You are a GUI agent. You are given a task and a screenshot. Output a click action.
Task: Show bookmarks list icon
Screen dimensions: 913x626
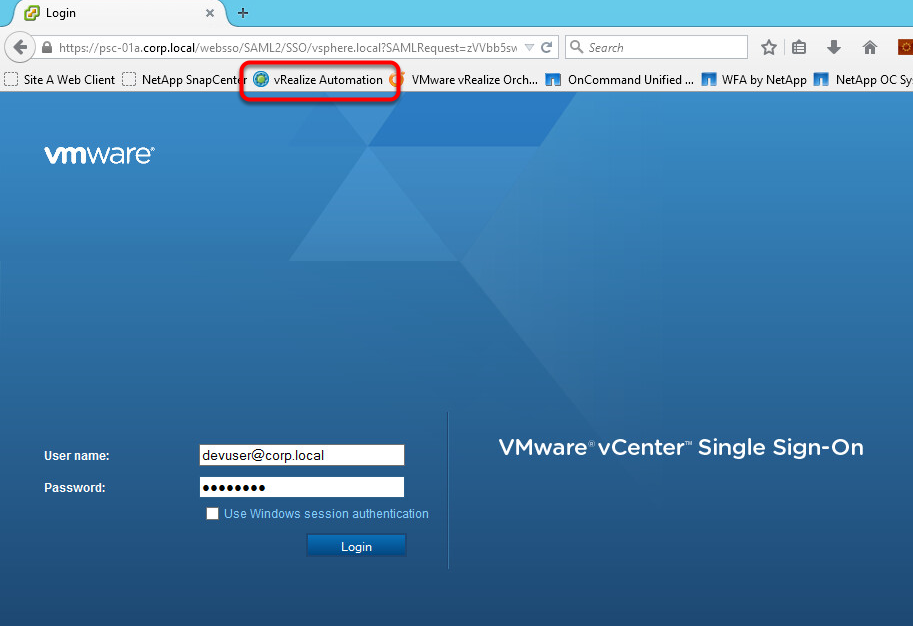799,47
